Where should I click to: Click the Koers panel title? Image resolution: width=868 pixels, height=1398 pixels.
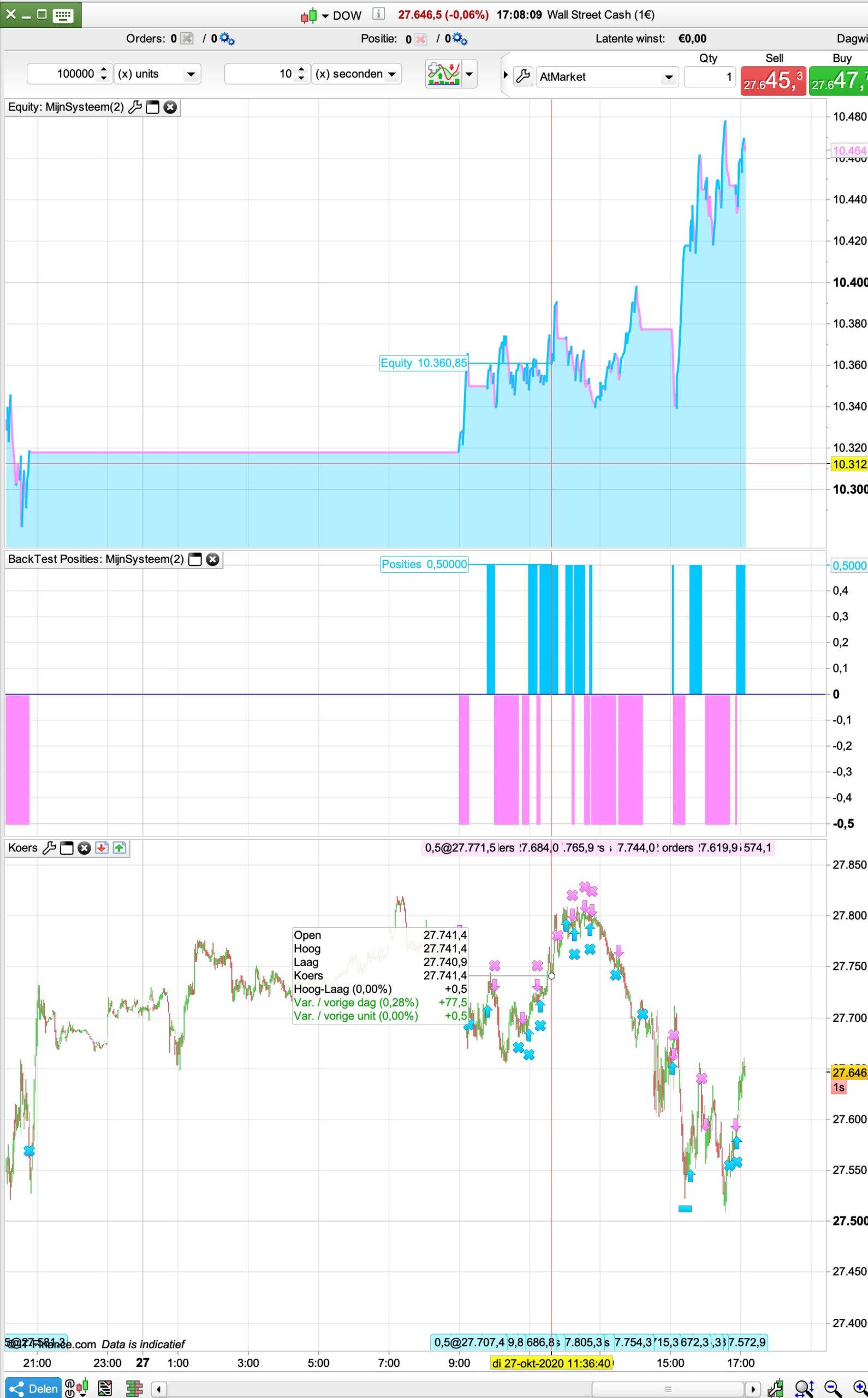[x=23, y=848]
